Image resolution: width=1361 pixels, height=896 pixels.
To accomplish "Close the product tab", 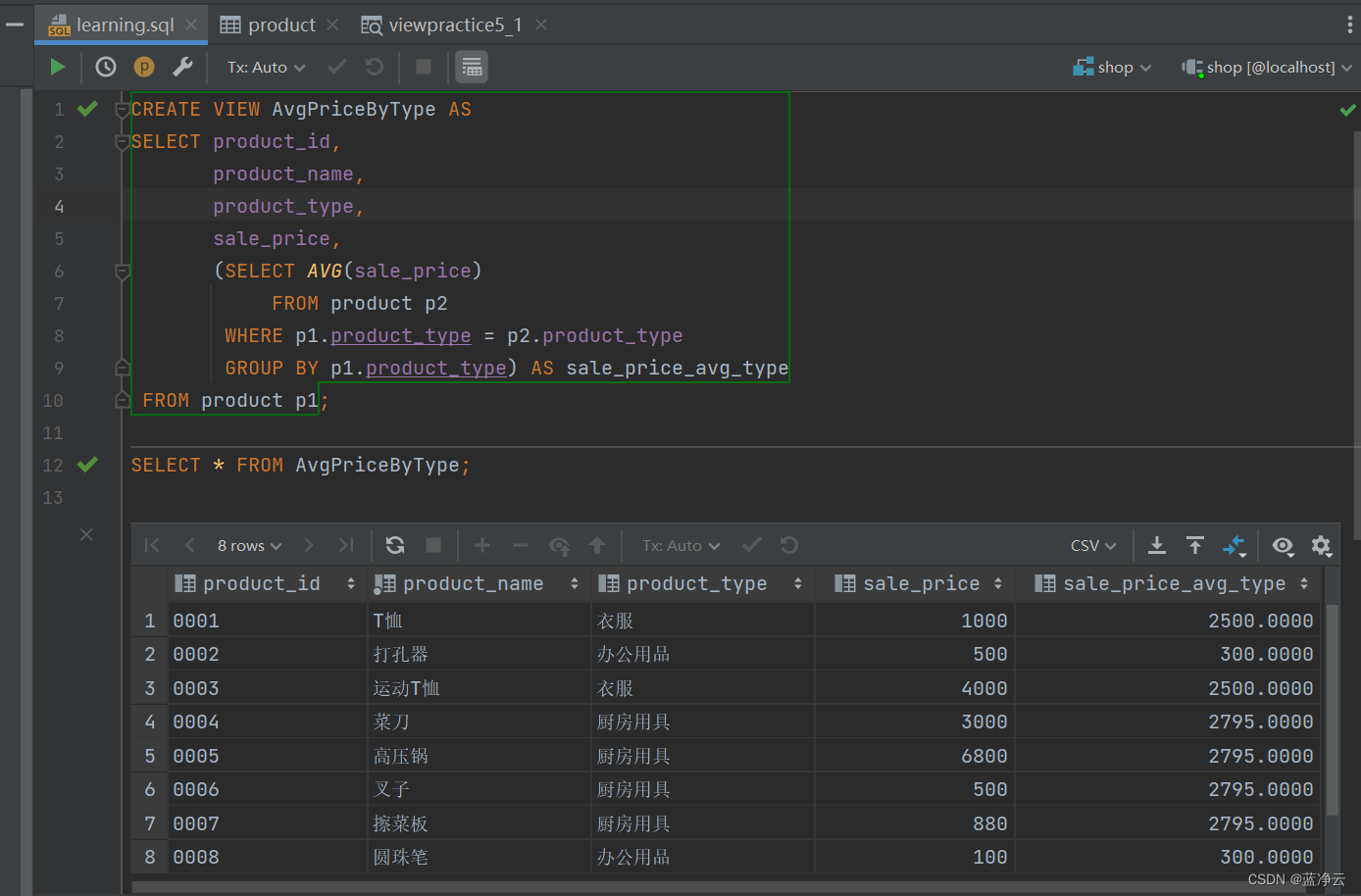I will 332,25.
